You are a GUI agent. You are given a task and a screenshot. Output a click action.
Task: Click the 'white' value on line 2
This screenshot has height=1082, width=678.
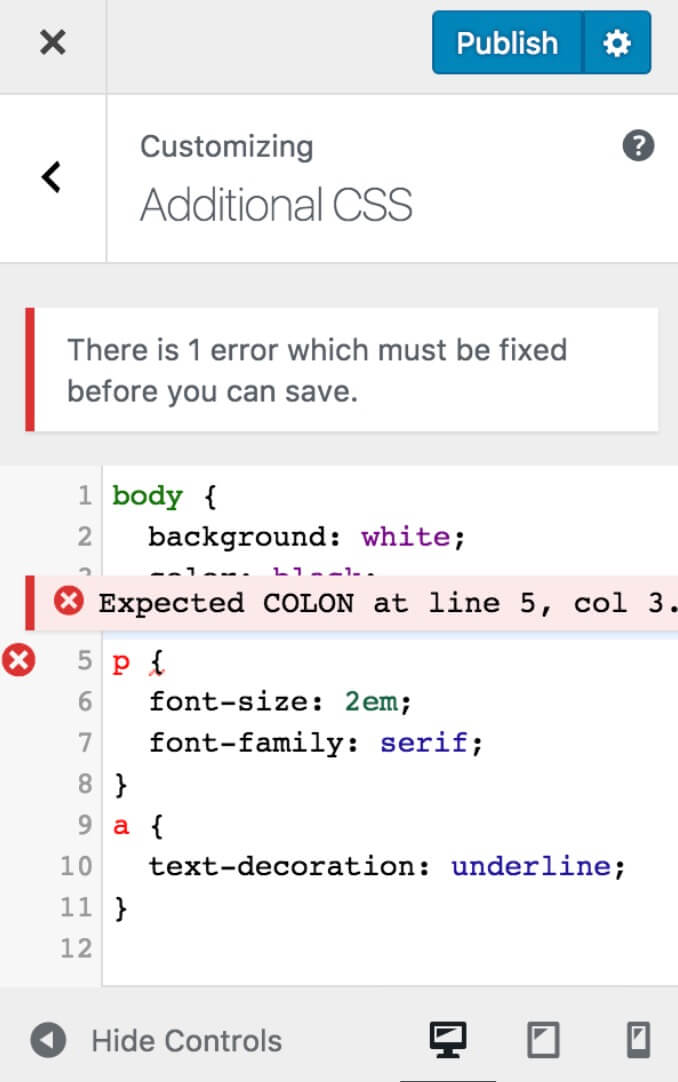tap(406, 536)
